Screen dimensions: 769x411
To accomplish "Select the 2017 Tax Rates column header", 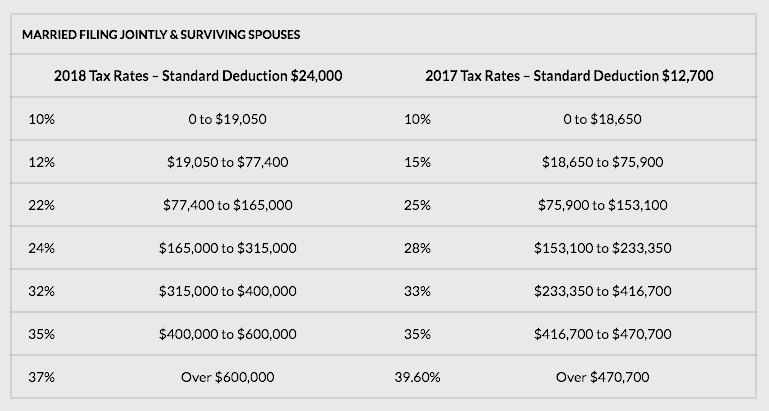I will pyautogui.click(x=569, y=76).
